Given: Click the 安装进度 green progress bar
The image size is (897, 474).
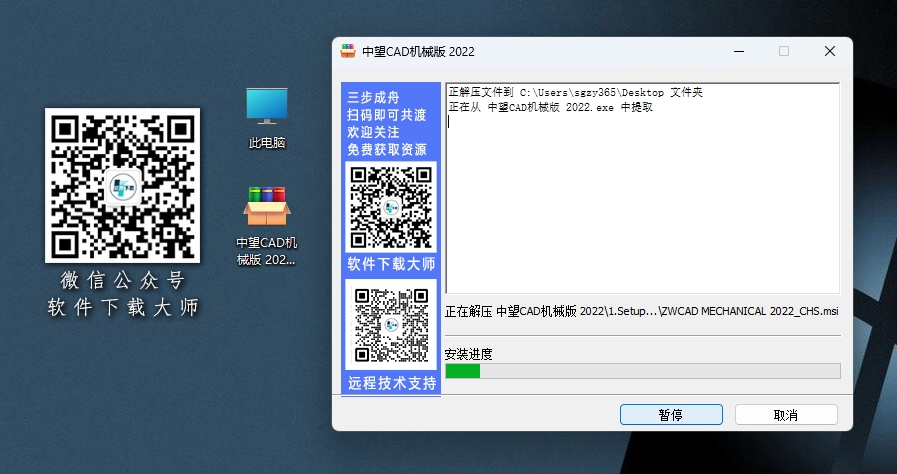Looking at the screenshot, I should (642, 371).
